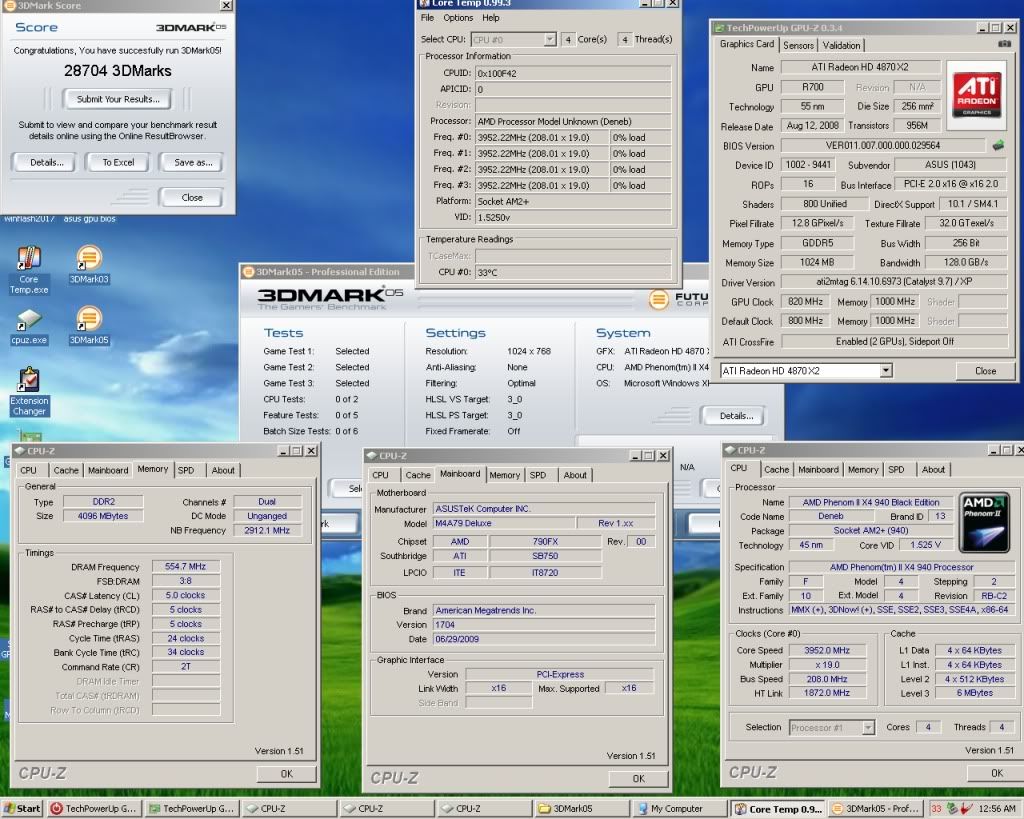Expand the ATI Radeon HD 4870 X2 dropdown

[886, 371]
